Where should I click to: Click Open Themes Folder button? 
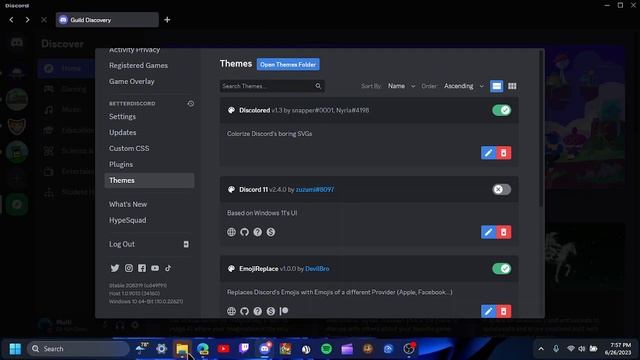click(288, 64)
